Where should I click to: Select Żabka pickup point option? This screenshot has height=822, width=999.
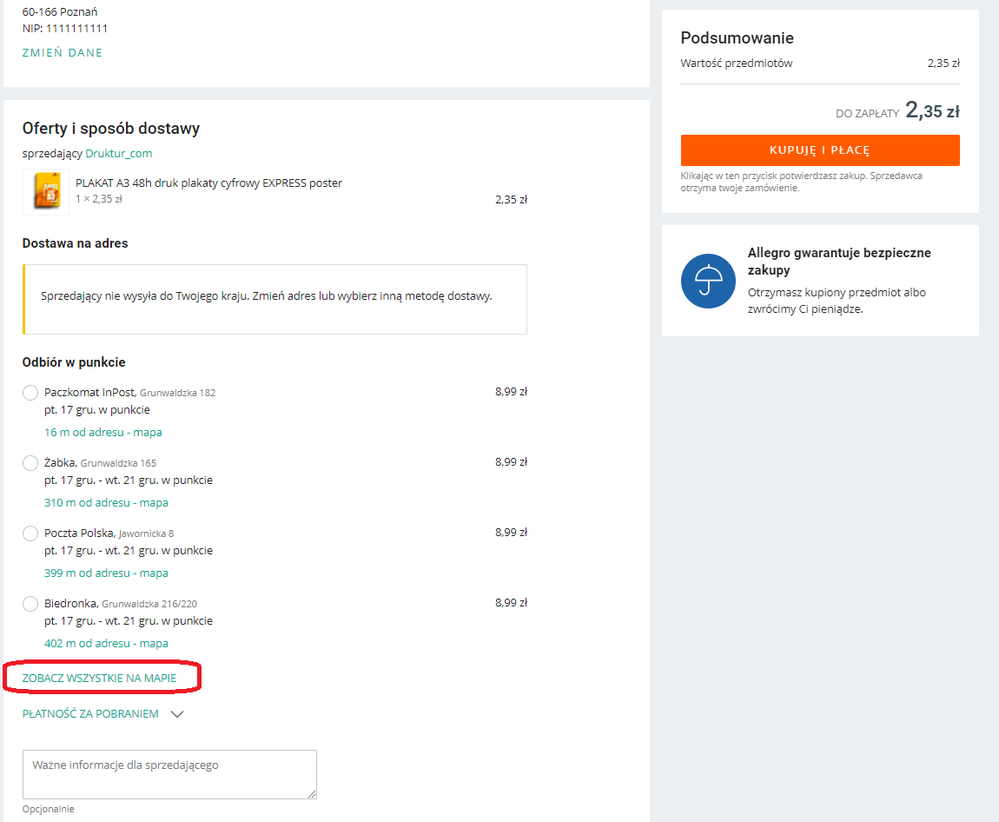(x=31, y=463)
